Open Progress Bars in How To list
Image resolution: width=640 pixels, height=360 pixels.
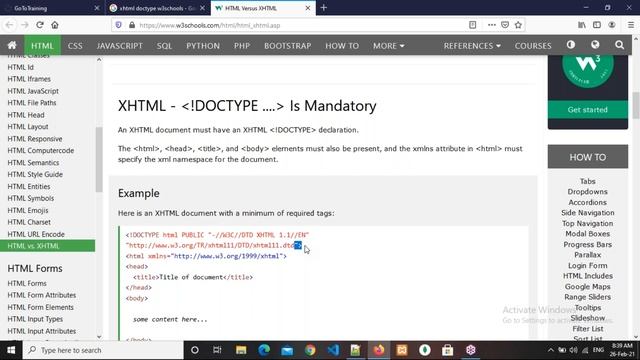pos(587,244)
